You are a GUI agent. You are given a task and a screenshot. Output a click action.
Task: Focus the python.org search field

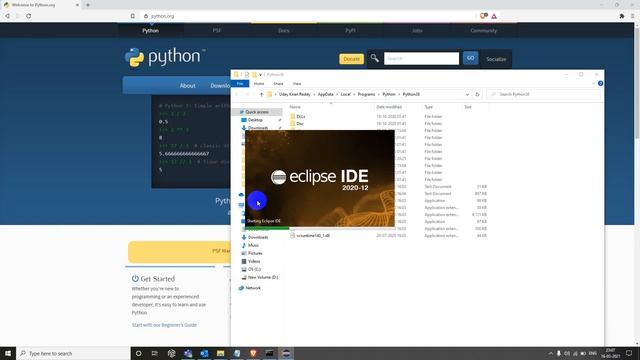pos(421,58)
